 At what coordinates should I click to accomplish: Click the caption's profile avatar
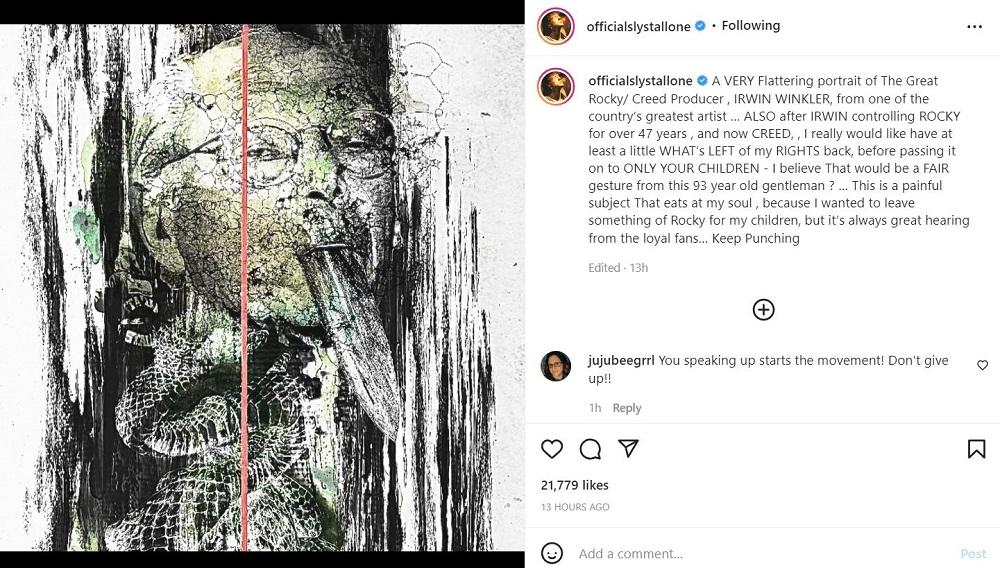pos(556,87)
